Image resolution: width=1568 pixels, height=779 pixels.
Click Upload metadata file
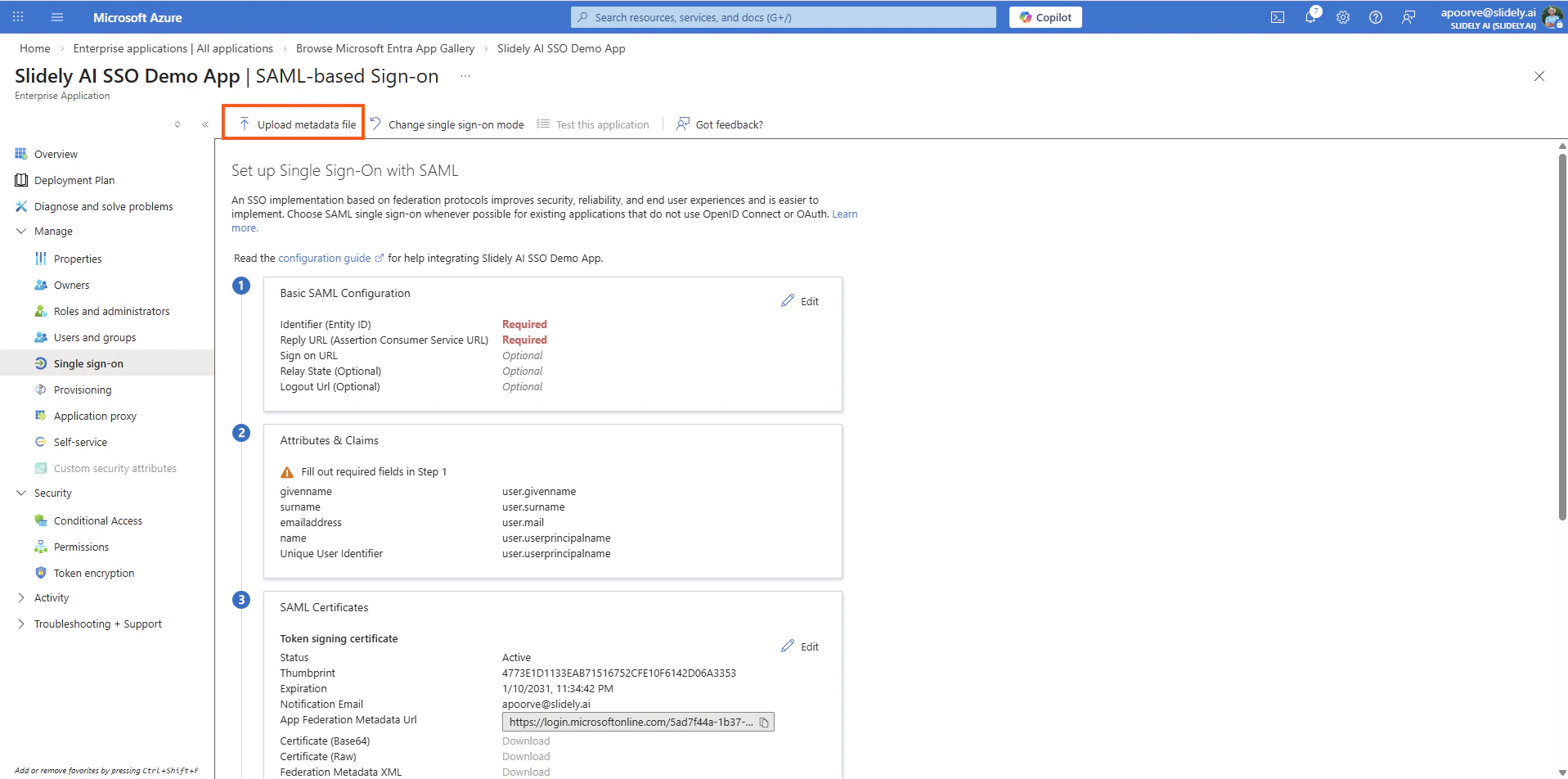point(298,124)
